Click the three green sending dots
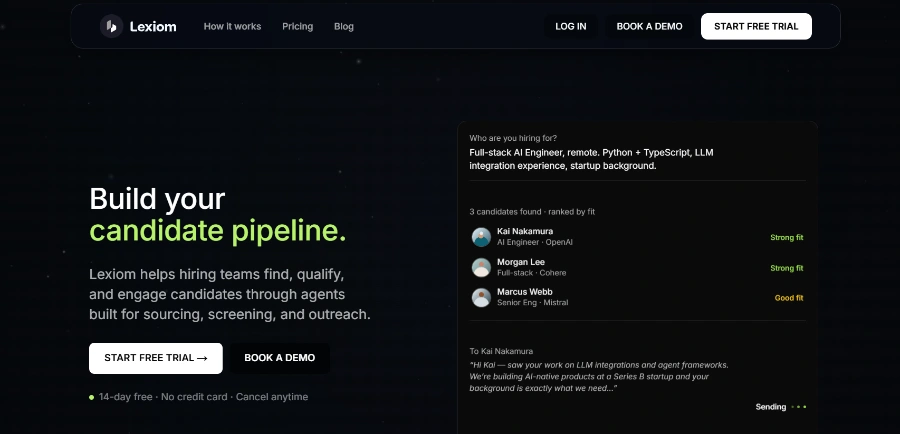Image resolution: width=900 pixels, height=434 pixels. [798, 407]
